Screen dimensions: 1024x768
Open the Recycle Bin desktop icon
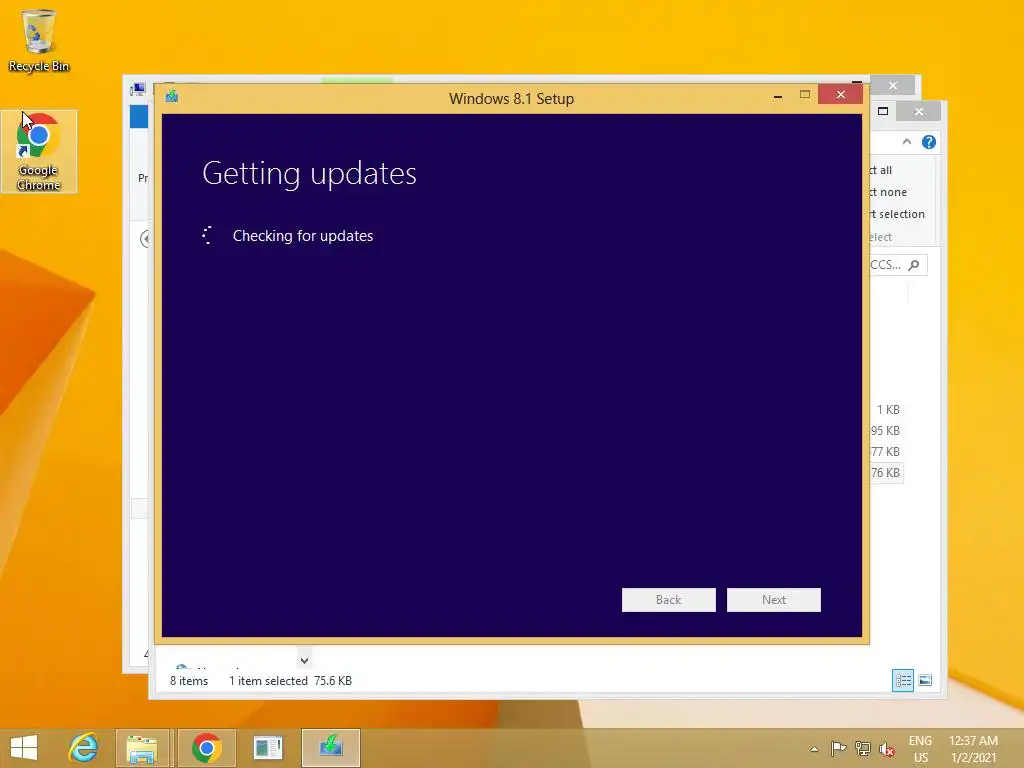(x=39, y=40)
